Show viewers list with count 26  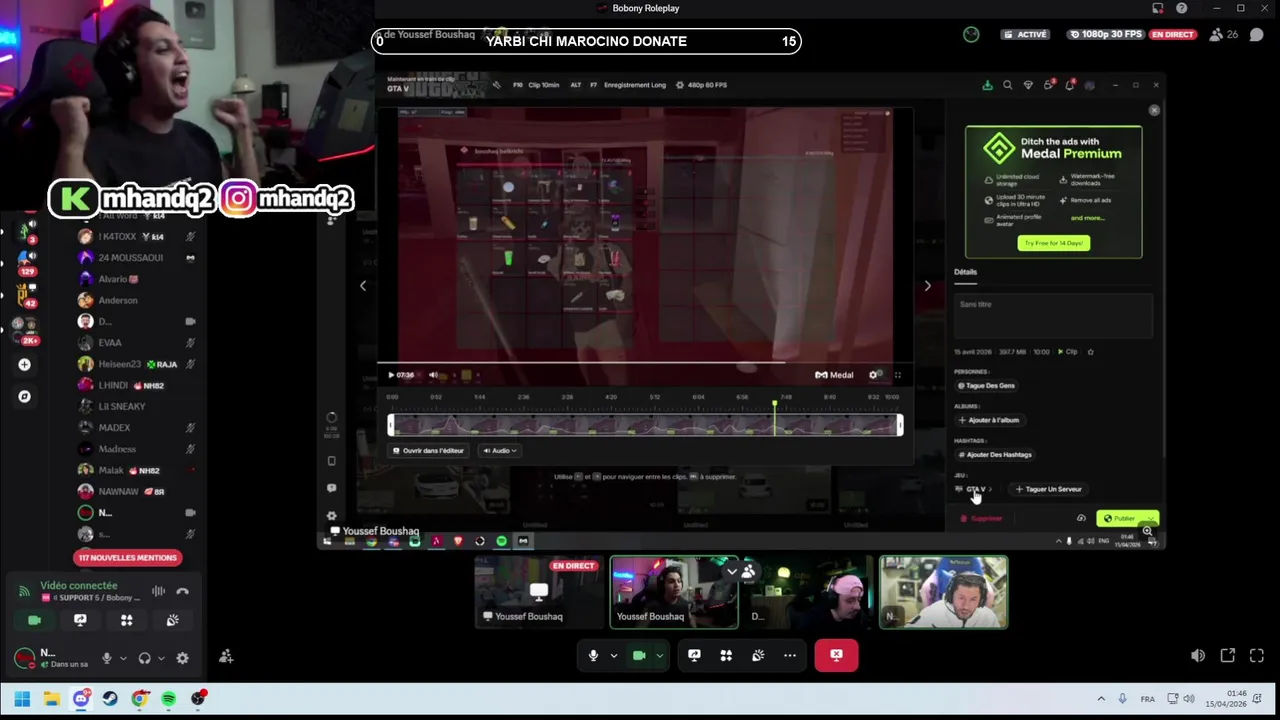pyautogui.click(x=1223, y=34)
